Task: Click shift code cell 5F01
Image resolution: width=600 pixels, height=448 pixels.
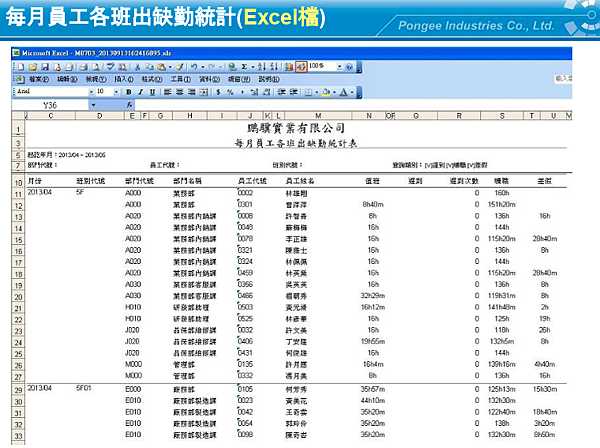Action: [x=84, y=388]
